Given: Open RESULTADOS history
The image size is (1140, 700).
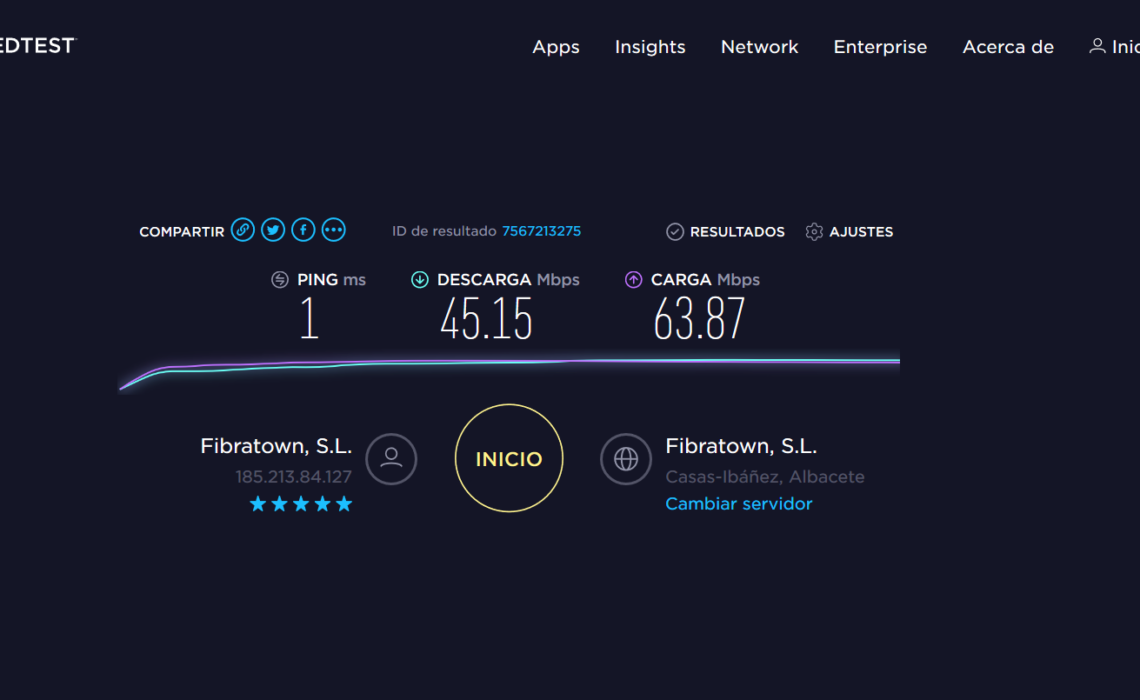Looking at the screenshot, I should coord(726,232).
